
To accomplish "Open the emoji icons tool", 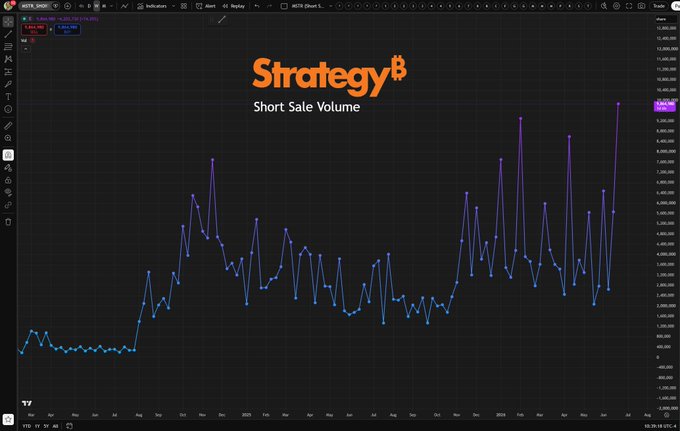I will point(8,109).
